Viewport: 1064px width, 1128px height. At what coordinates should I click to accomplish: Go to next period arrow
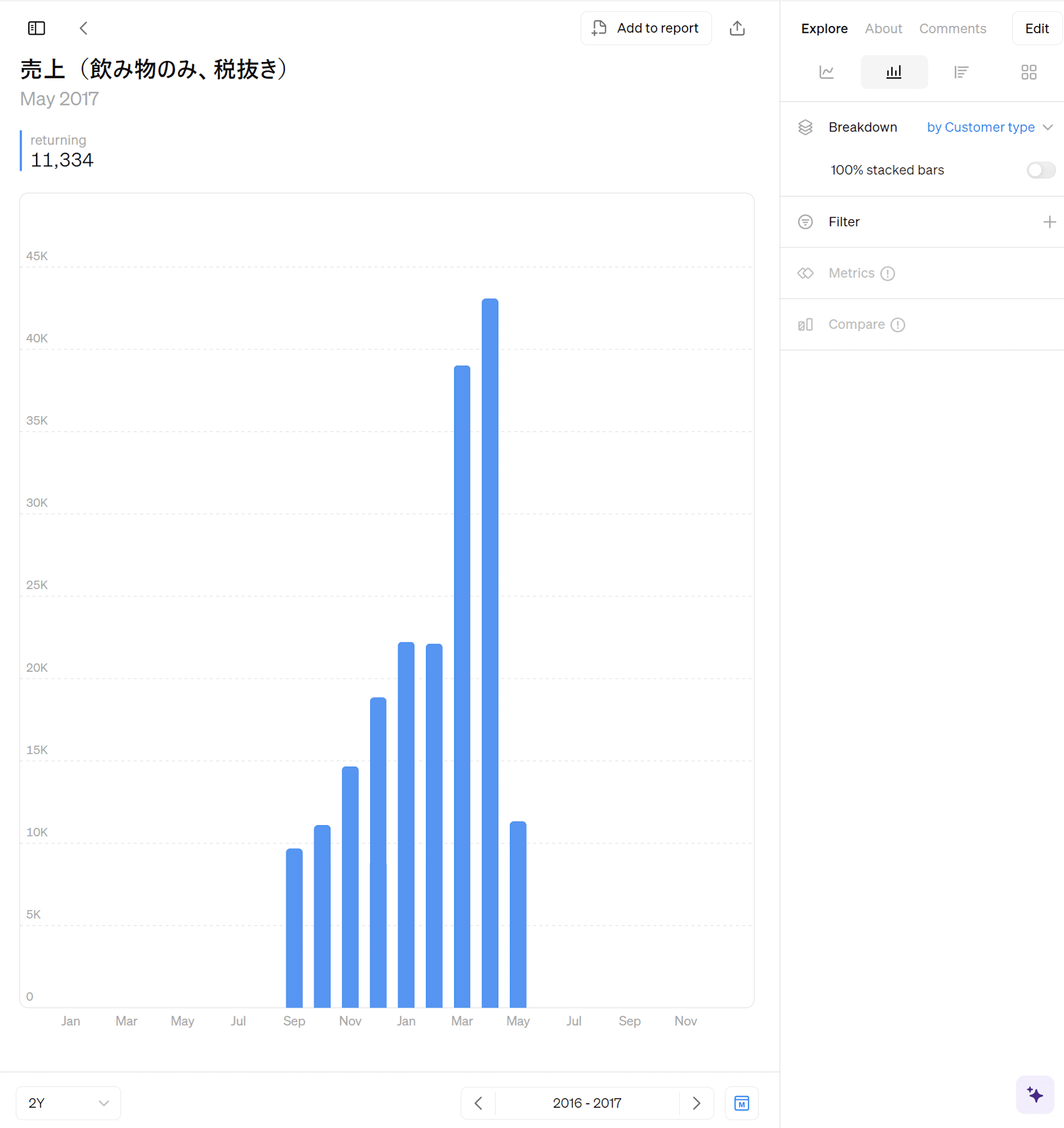click(x=696, y=1103)
